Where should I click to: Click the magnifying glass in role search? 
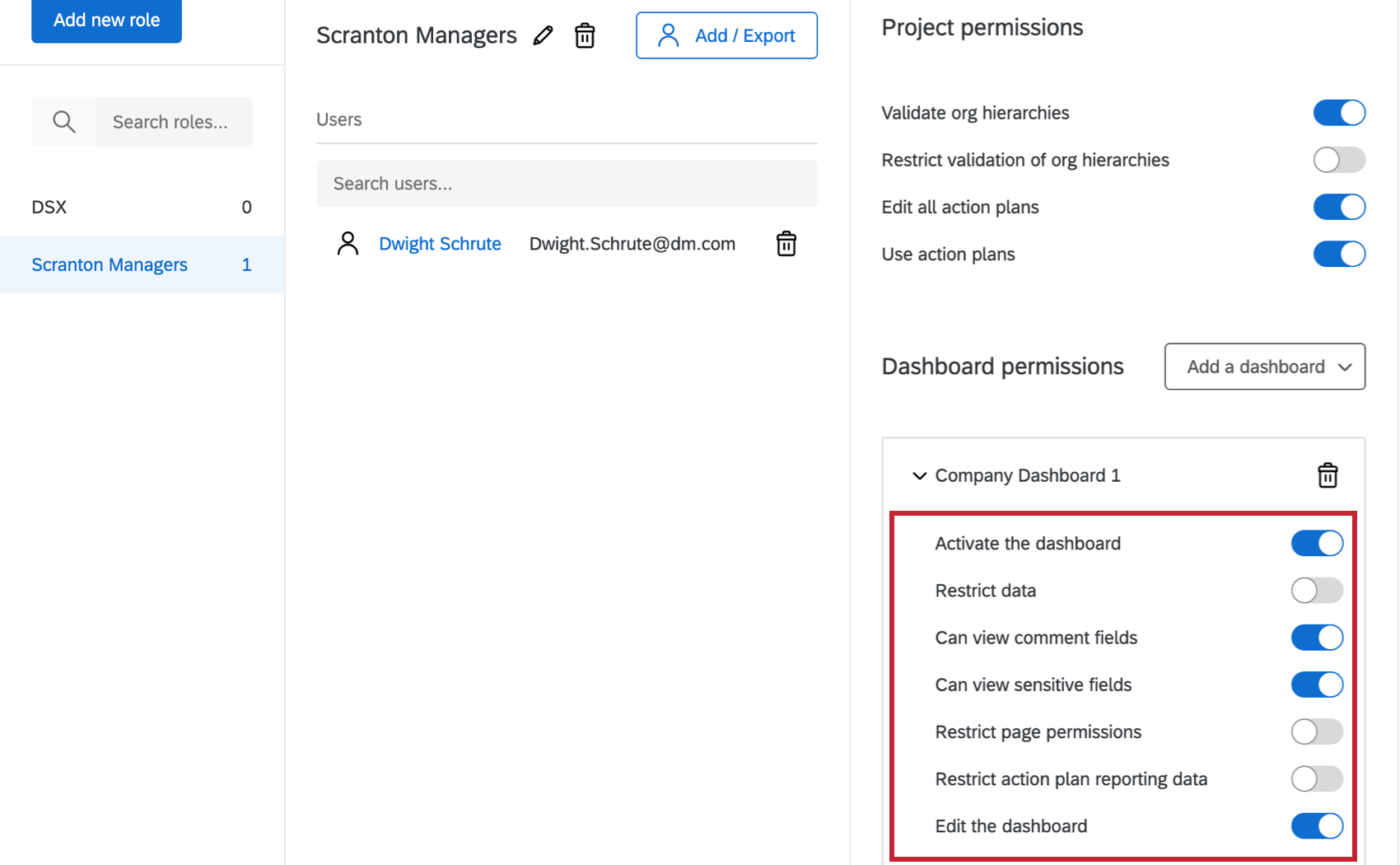[x=63, y=121]
